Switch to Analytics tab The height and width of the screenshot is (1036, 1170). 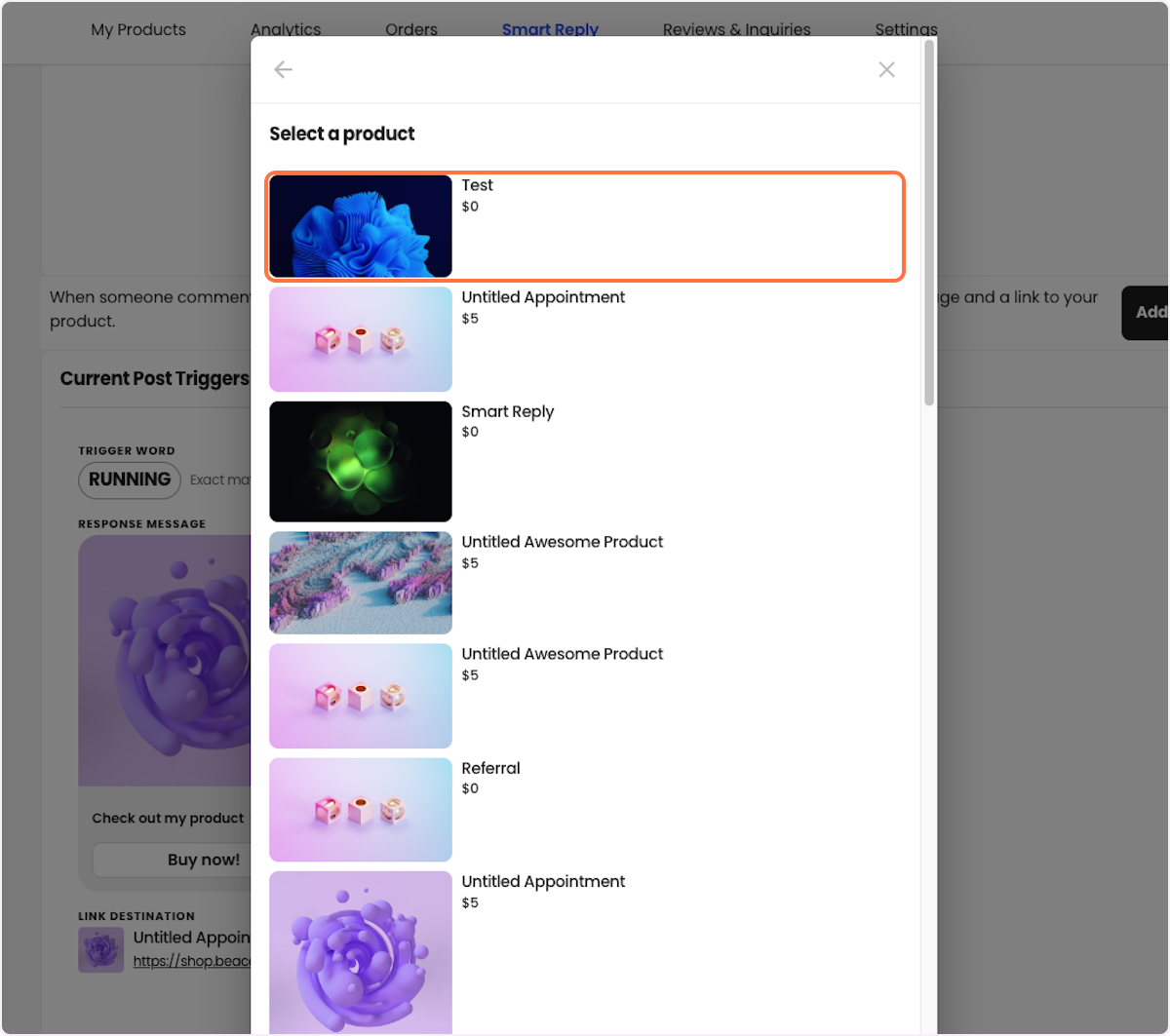(x=286, y=29)
